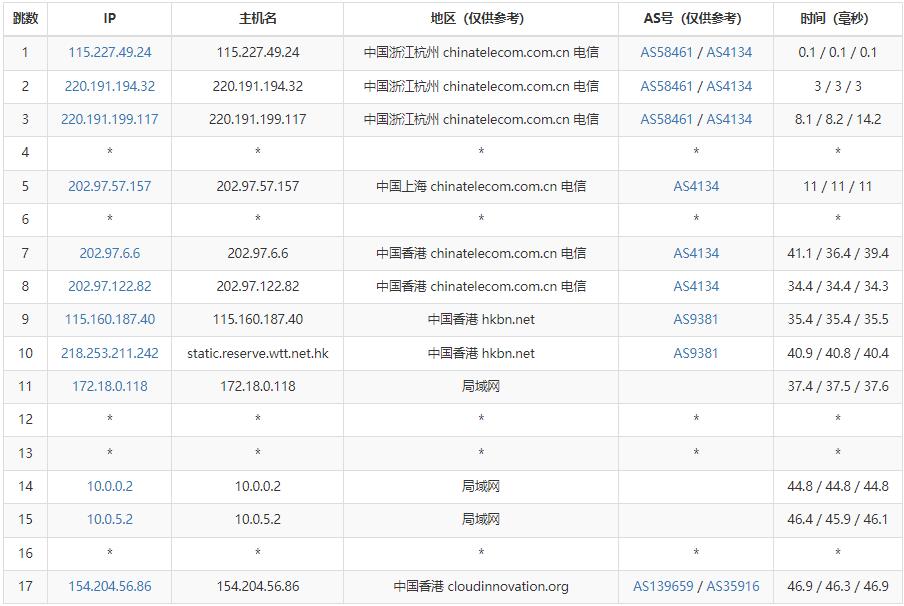Click hop 1 region 中国浙江杭州 chinatelecom.com.cn 电信
This screenshot has width=904, height=606.
pos(481,52)
